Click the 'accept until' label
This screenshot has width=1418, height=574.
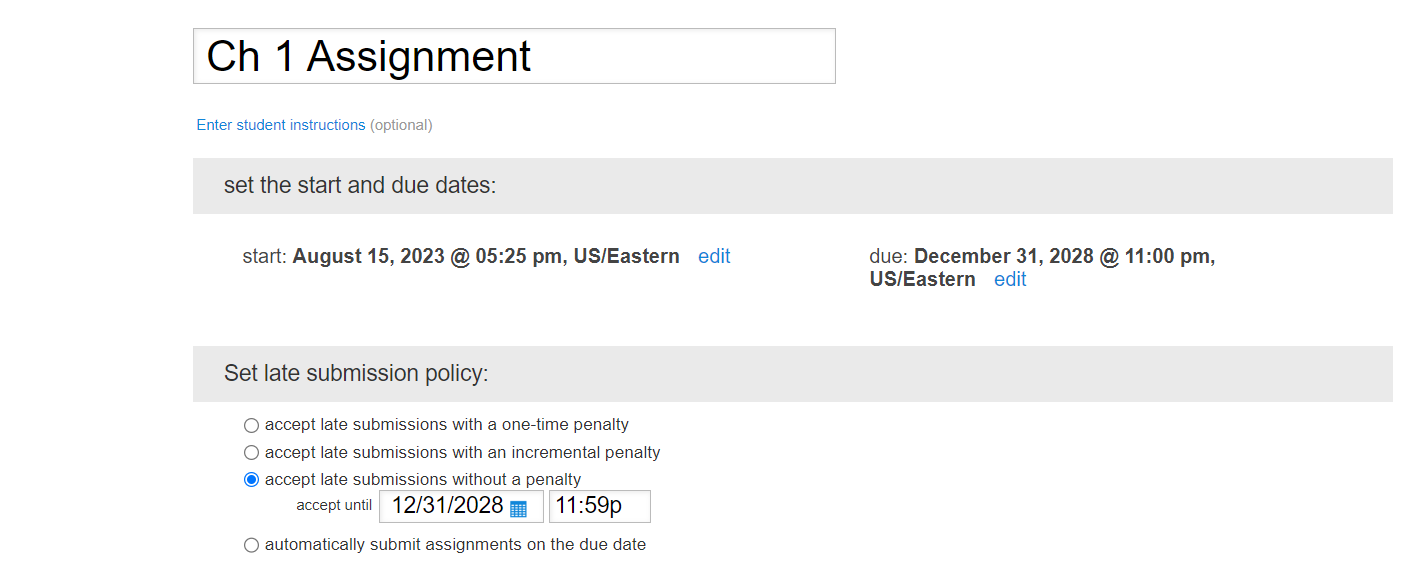click(334, 505)
